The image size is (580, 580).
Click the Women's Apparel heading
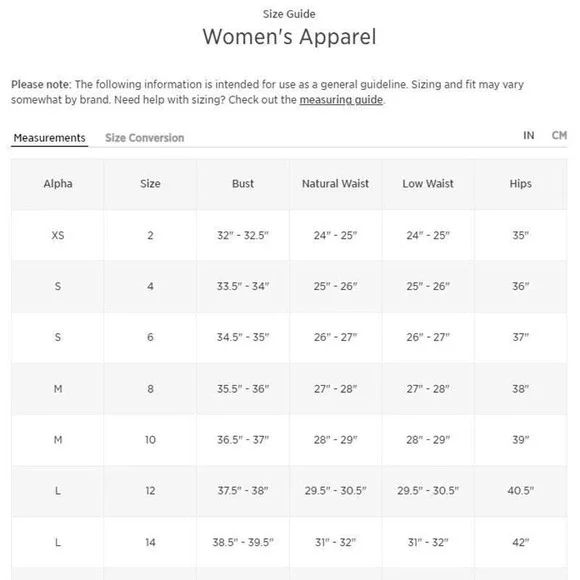click(x=289, y=37)
